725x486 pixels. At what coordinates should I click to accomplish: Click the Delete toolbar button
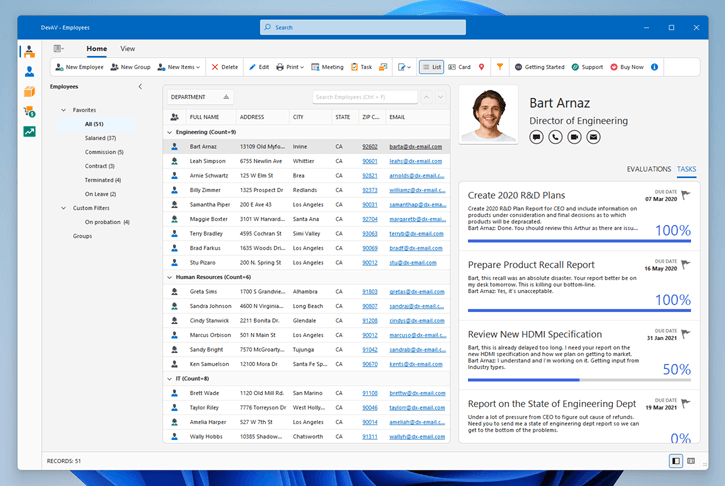click(224, 67)
